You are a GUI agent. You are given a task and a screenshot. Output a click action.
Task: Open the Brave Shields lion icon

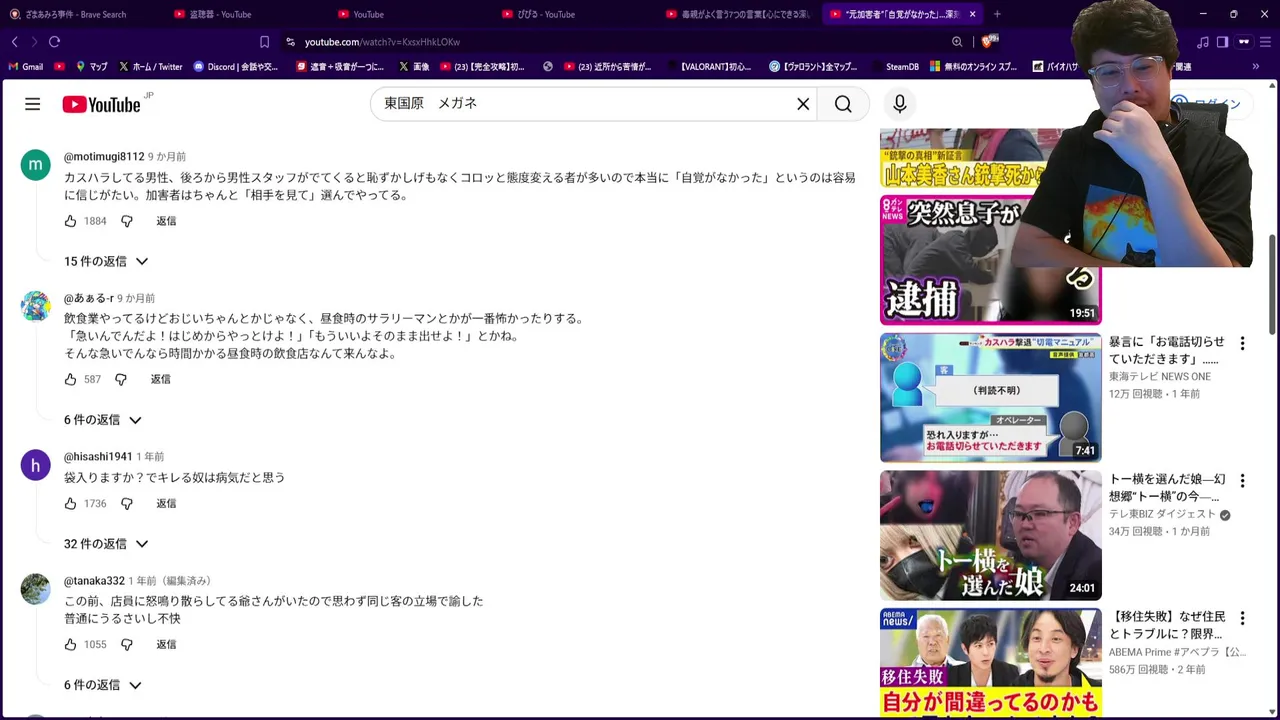point(988,42)
